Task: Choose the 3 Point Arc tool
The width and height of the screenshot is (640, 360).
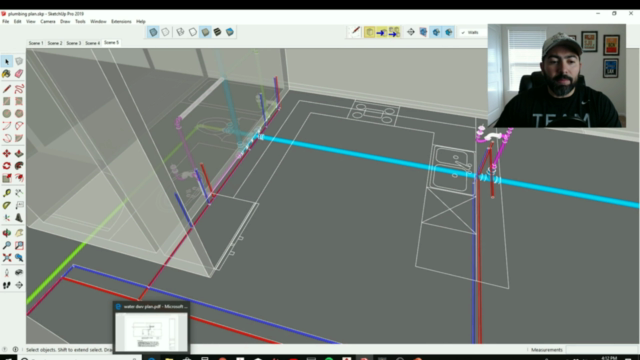Action: point(7,138)
